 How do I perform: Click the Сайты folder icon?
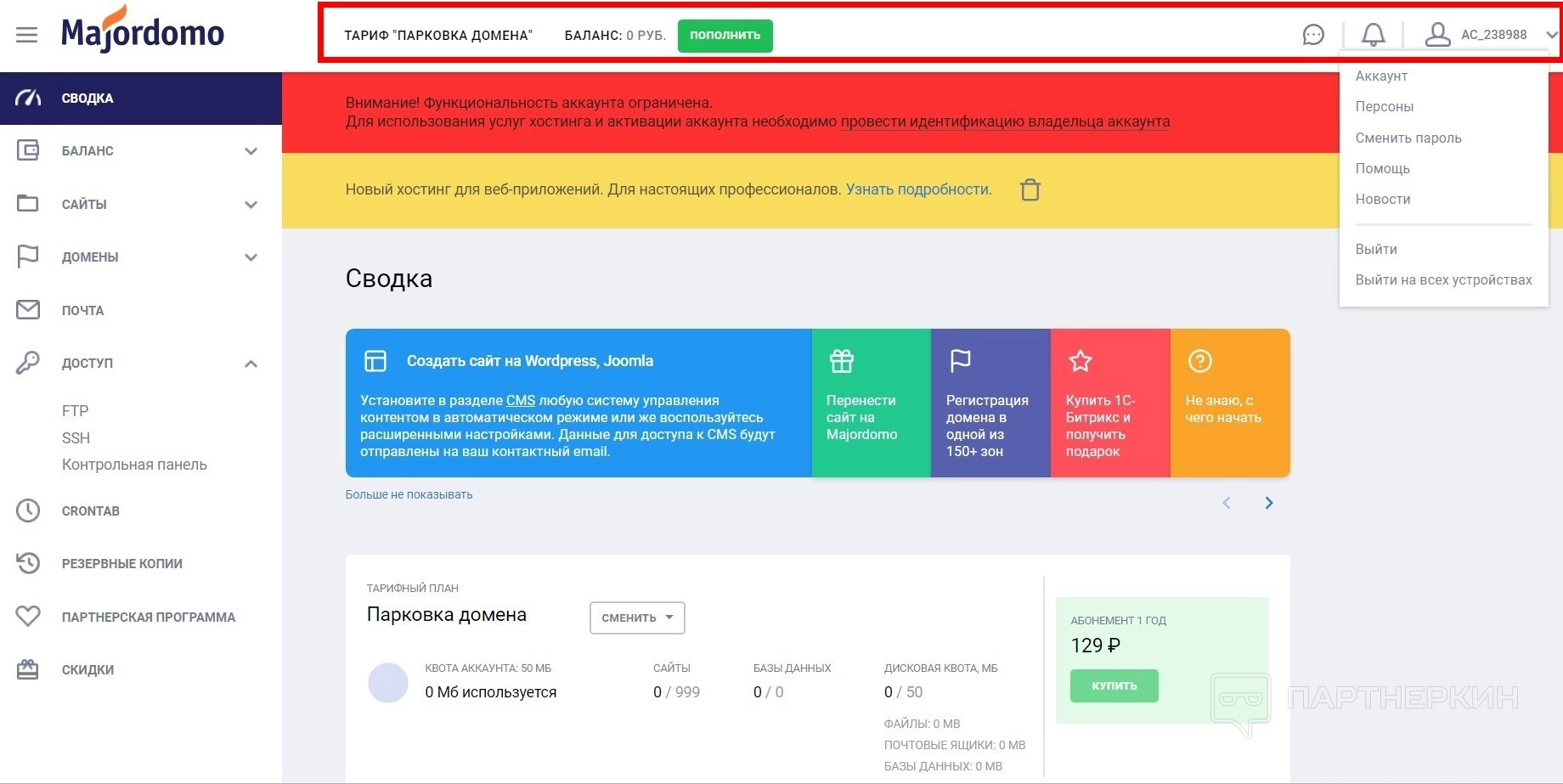coord(28,204)
